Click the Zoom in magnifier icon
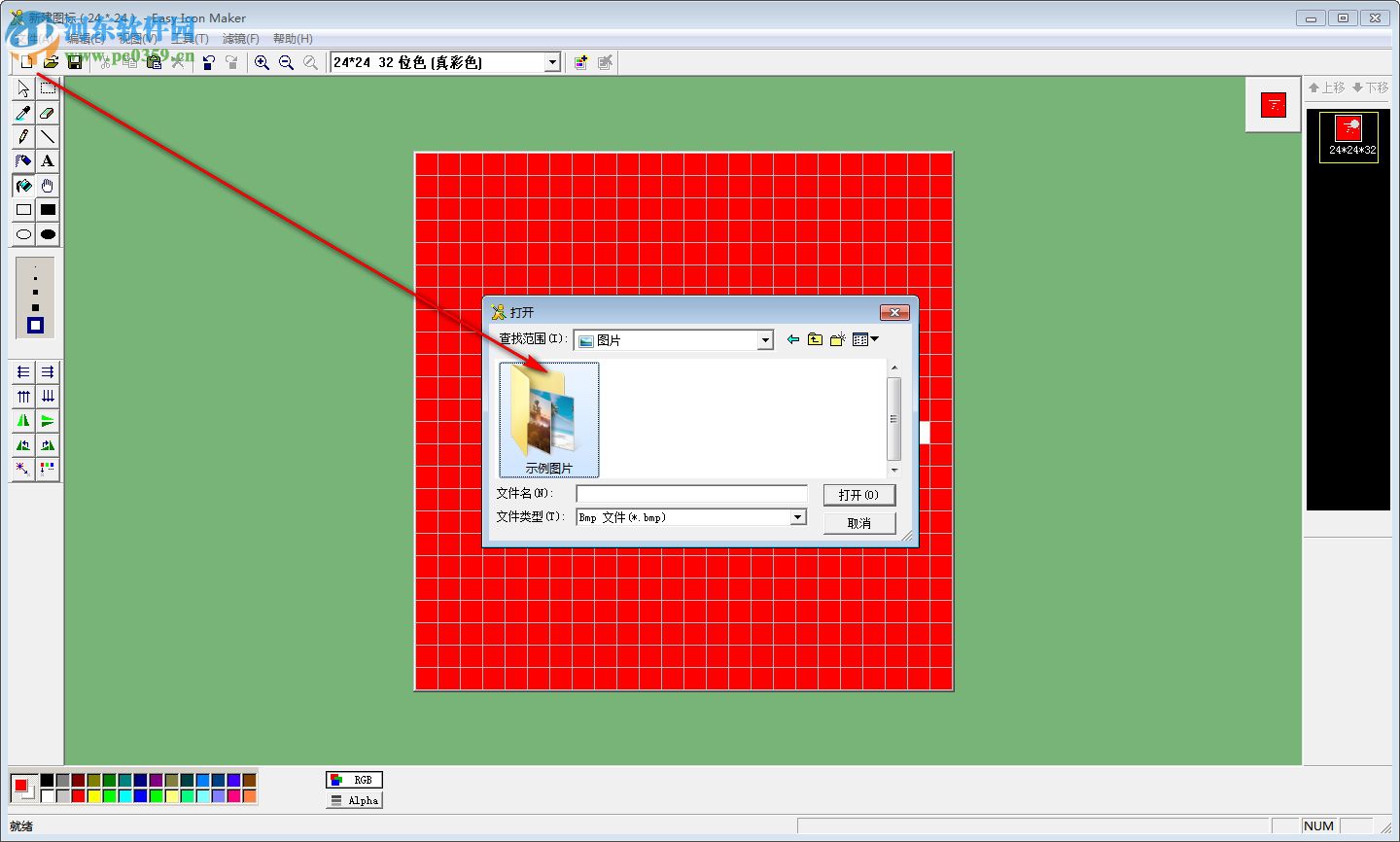 tap(261, 62)
